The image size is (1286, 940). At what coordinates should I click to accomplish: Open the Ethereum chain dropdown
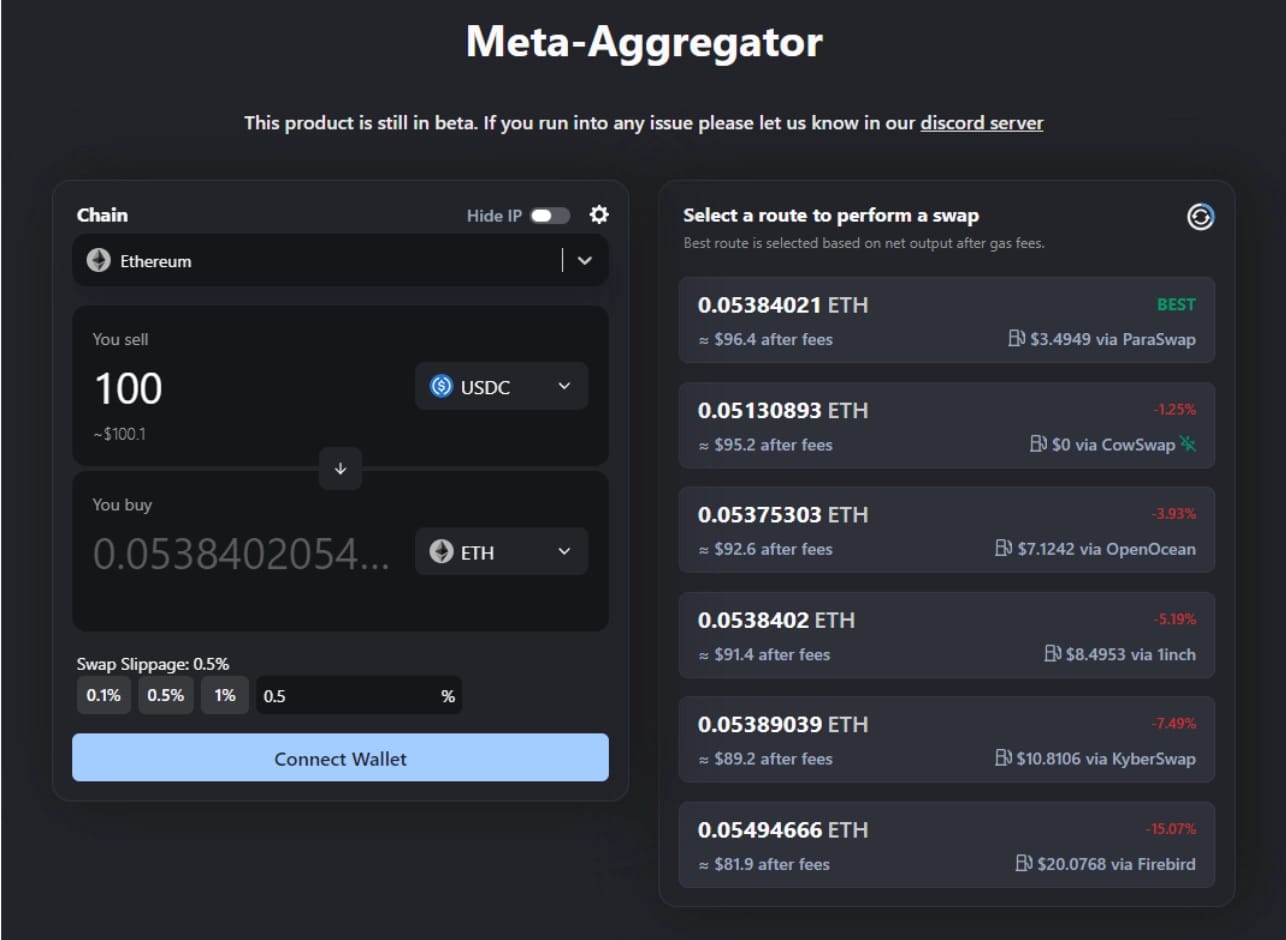click(x=585, y=260)
